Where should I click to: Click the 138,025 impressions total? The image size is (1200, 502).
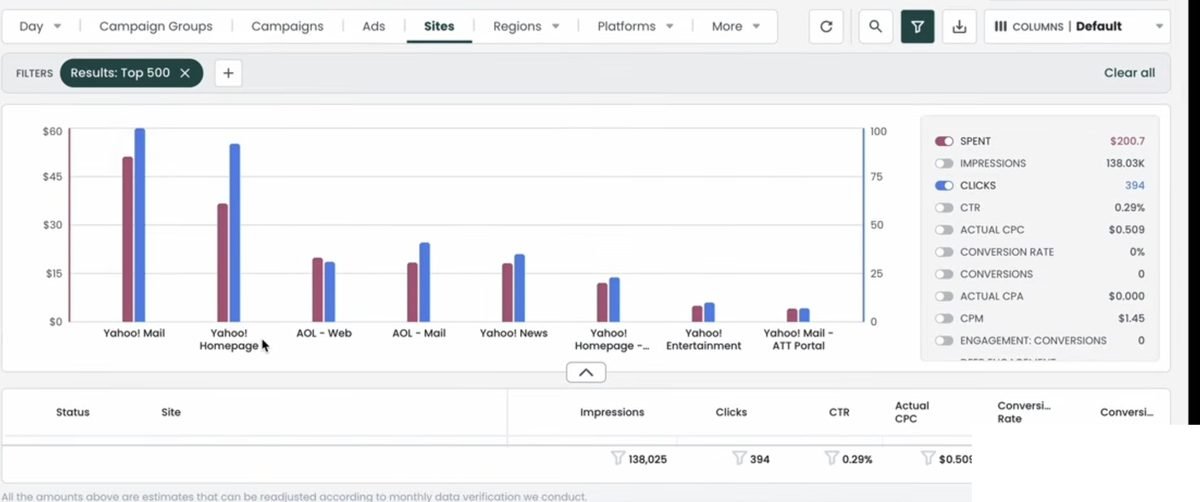click(x=647, y=460)
